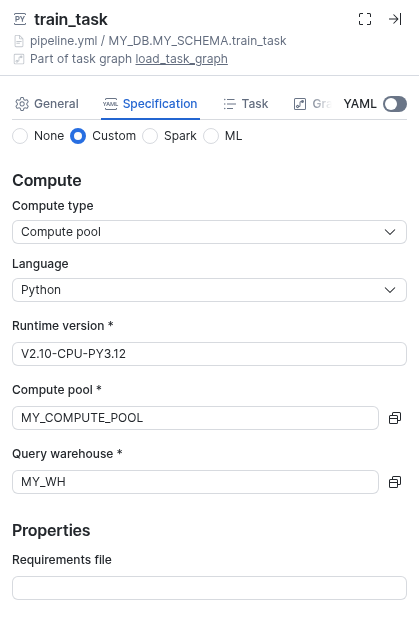Click the Runtime version input field

tap(209, 354)
